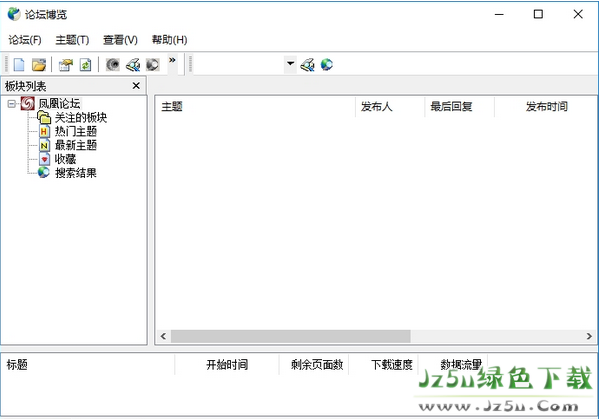599x419 pixels.
Task: Click the H icon beside 热门主题
Action: pos(44,131)
